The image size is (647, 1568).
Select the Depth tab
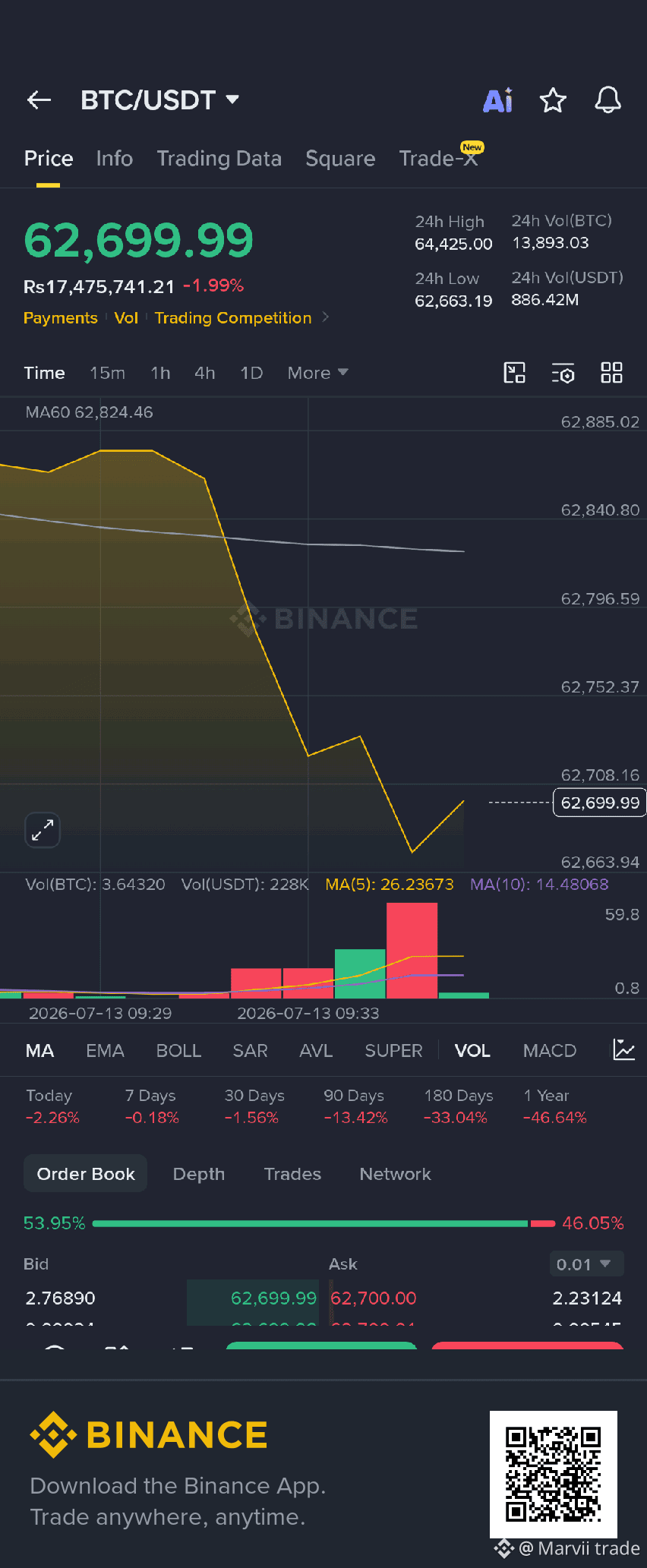pyautogui.click(x=199, y=1174)
